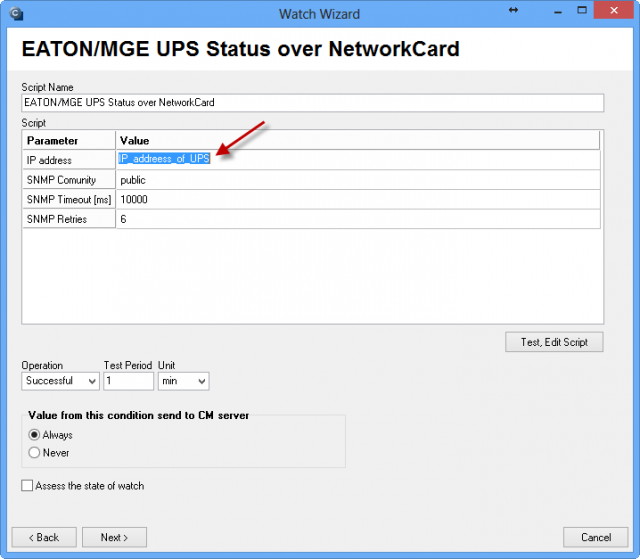Click the 'SNMP Retries' parameter cell
640x559 pixels.
69,219
